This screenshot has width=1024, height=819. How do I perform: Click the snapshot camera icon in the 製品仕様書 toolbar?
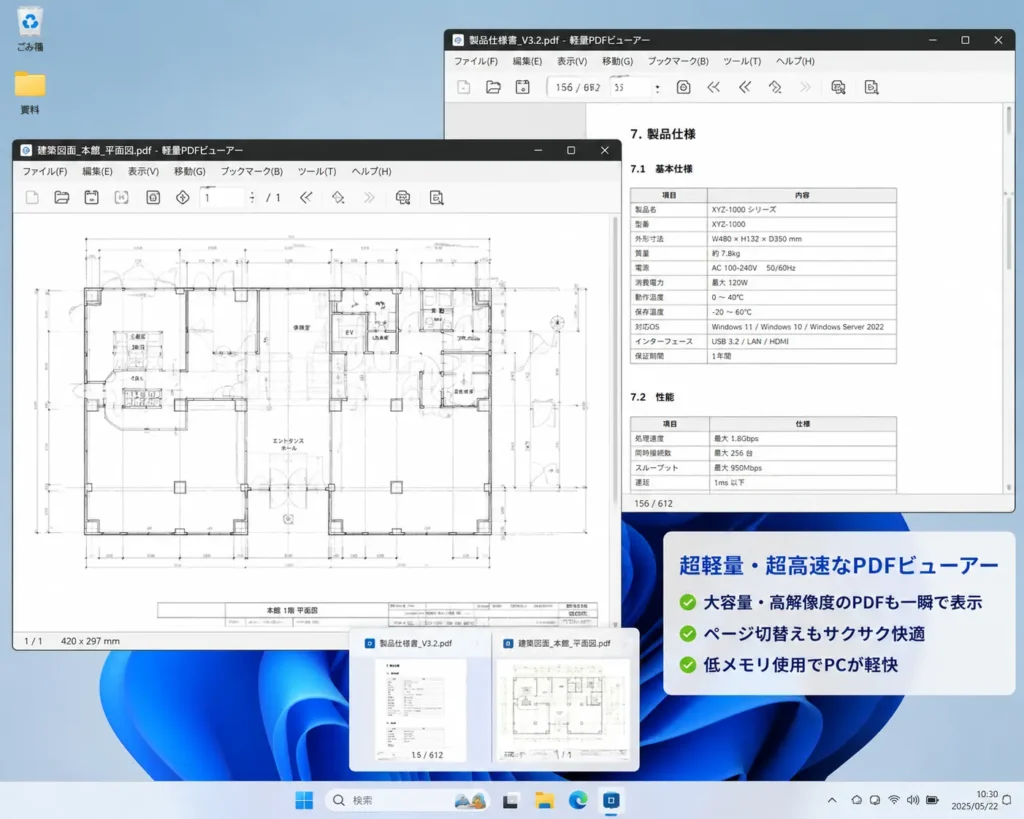(683, 87)
